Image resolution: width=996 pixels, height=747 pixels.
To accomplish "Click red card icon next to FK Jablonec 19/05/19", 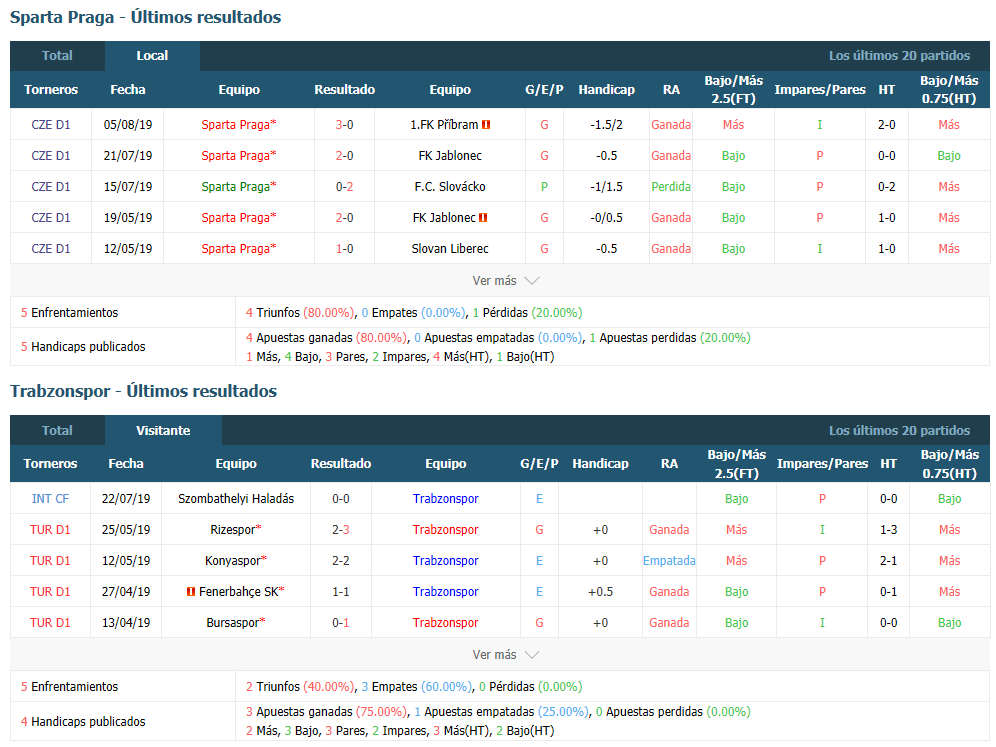I will (x=483, y=218).
